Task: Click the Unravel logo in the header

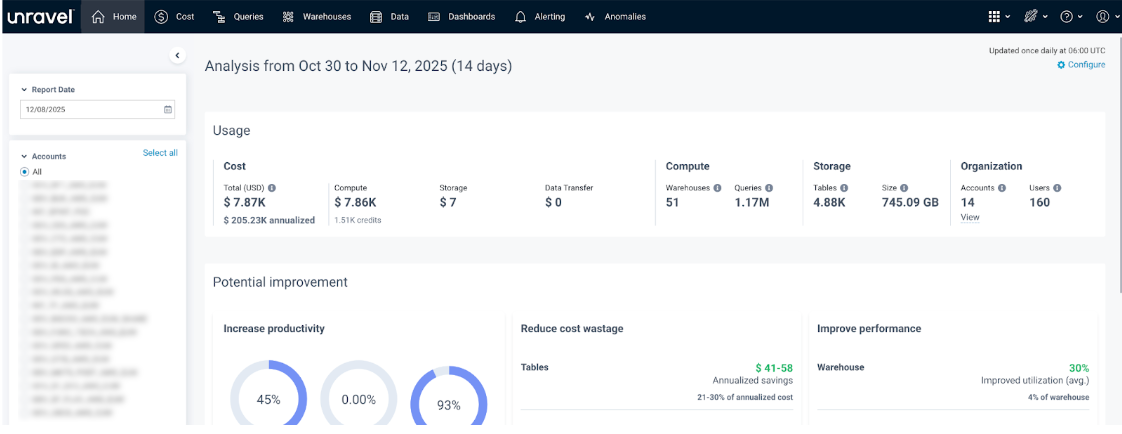Action: click(40, 16)
